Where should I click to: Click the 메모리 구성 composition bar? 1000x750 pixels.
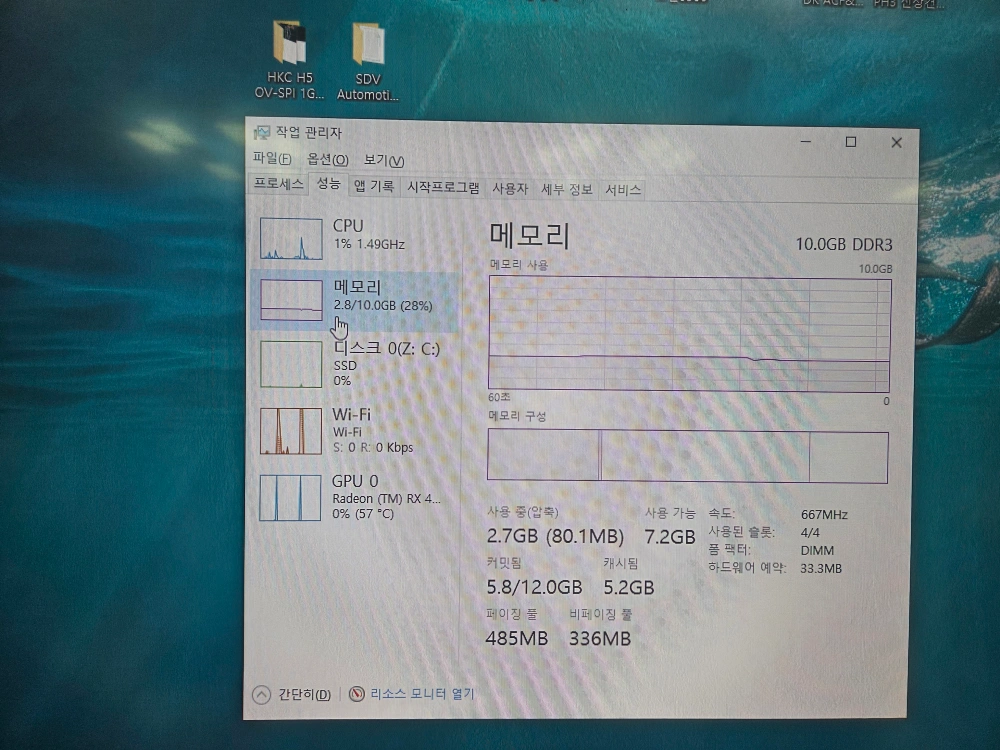click(688, 455)
